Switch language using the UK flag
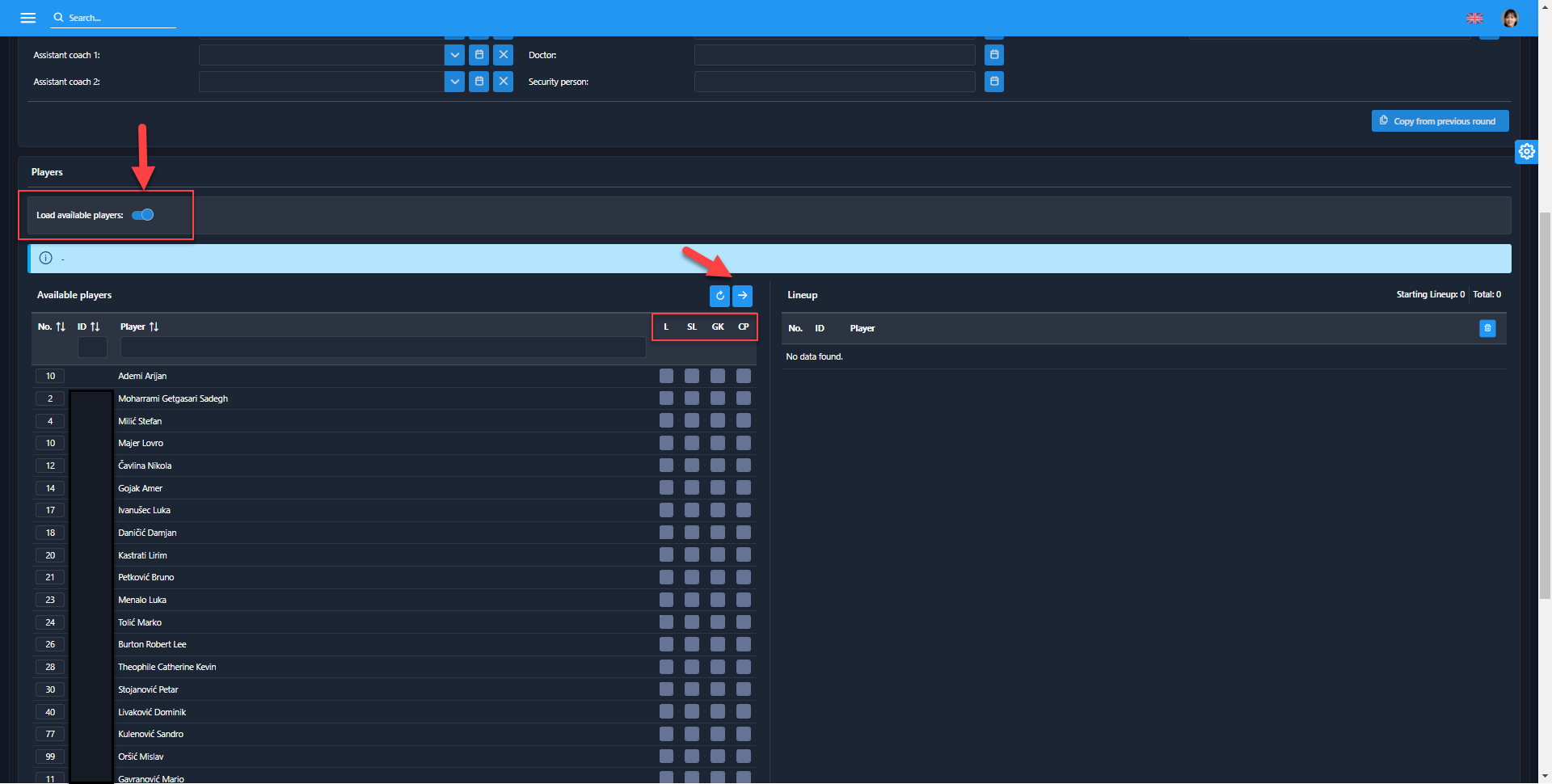This screenshot has width=1552, height=784. [1474, 18]
